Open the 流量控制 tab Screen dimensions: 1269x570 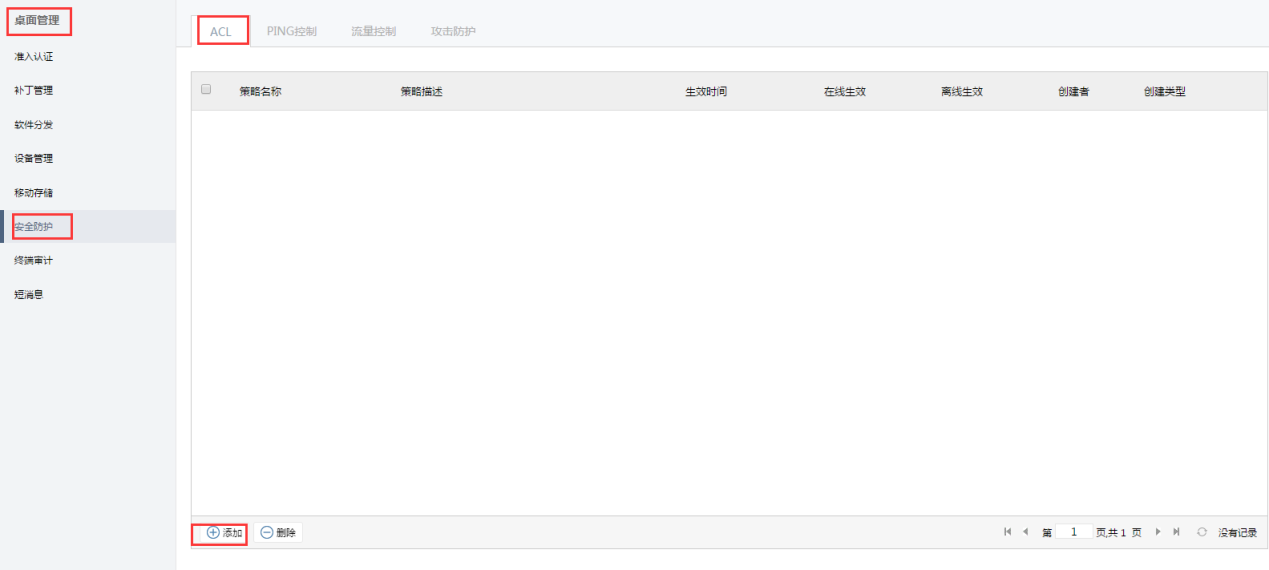(x=373, y=31)
